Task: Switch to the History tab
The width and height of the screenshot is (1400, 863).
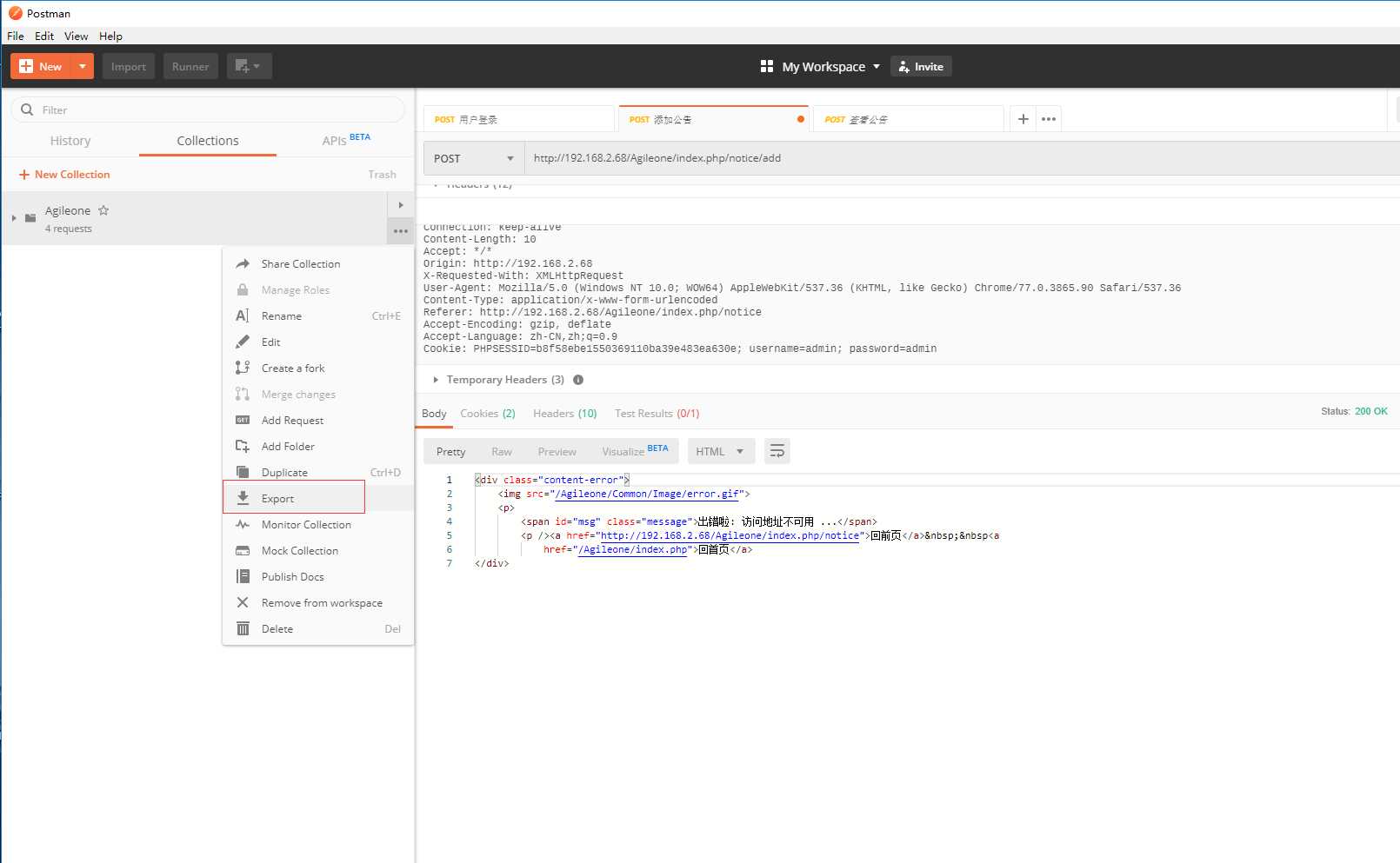Action: click(70, 141)
